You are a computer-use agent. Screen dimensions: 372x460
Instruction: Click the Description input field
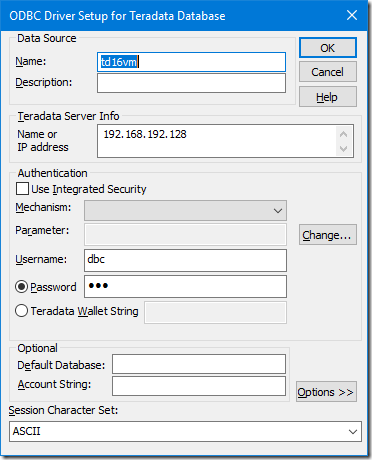pos(191,83)
